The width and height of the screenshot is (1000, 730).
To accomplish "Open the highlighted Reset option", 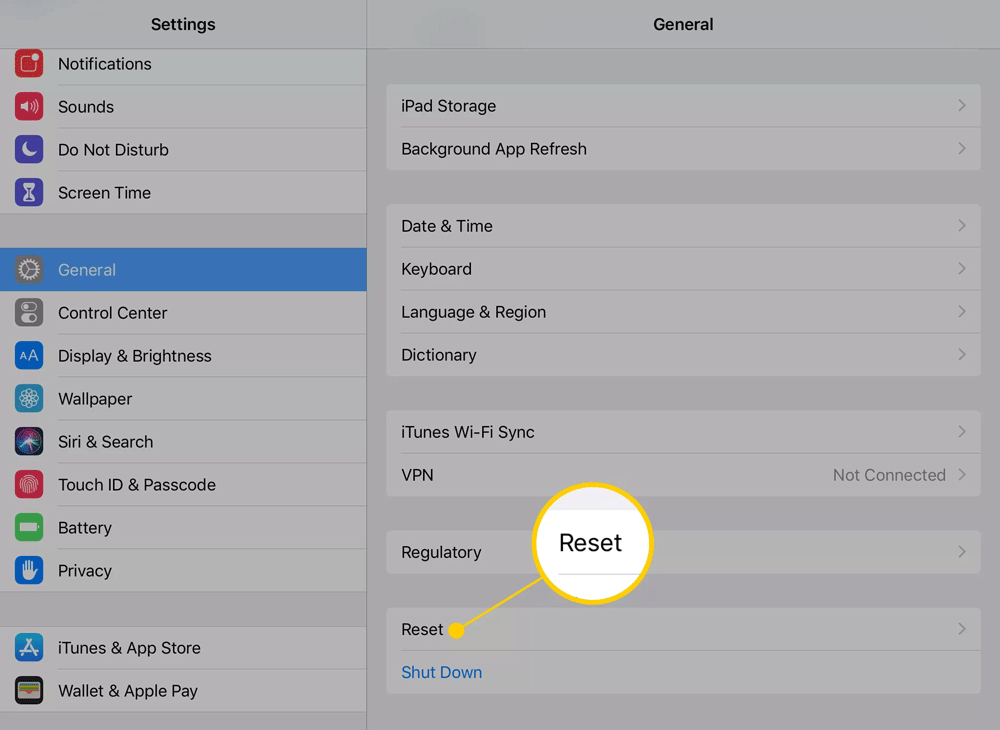I will point(421,629).
